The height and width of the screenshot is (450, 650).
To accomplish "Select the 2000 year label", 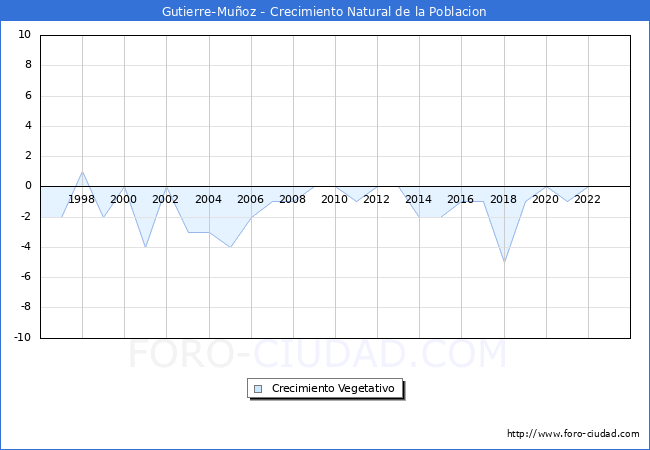I will (124, 199).
